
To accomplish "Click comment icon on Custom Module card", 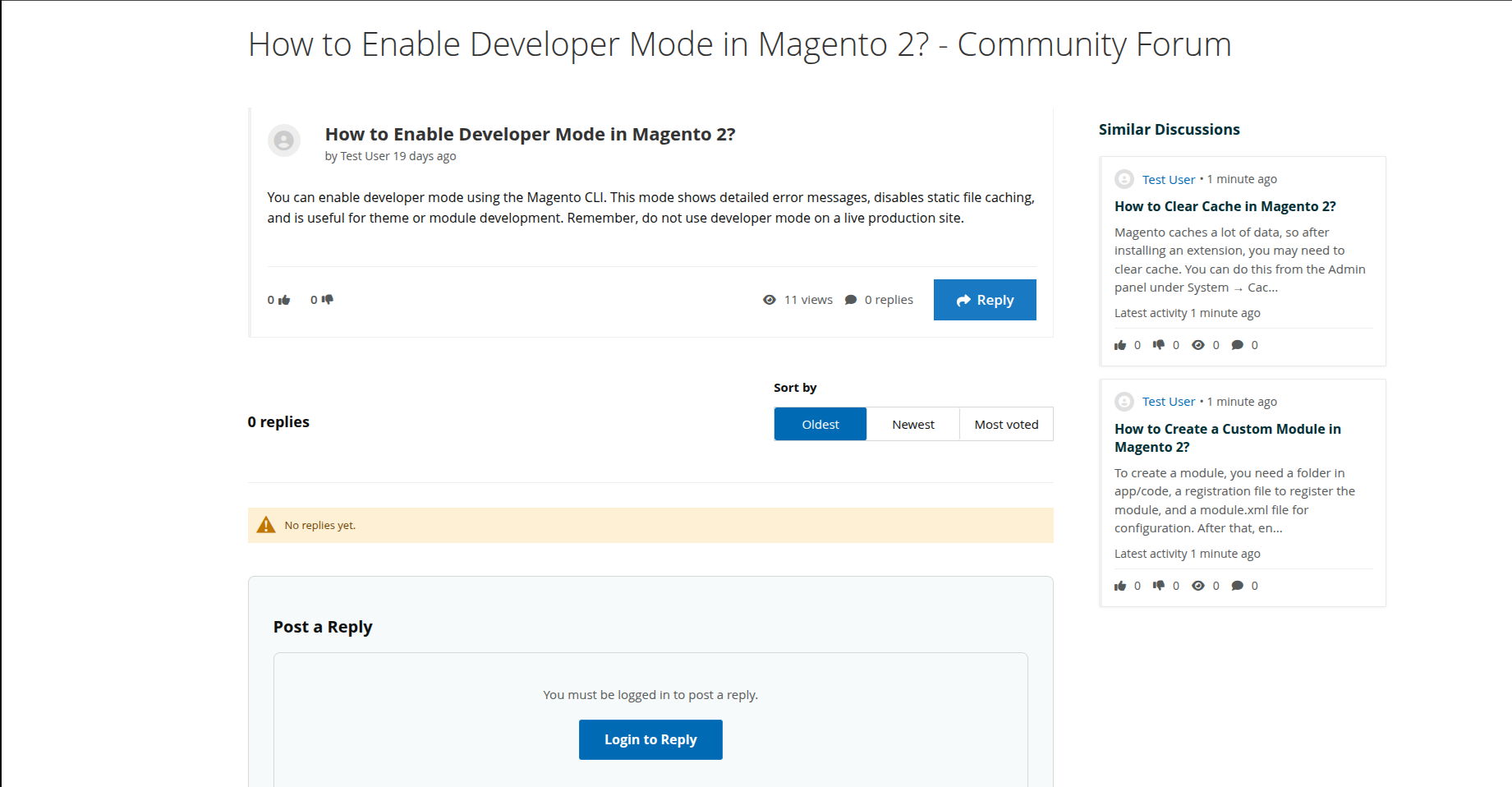I will pyautogui.click(x=1238, y=586).
